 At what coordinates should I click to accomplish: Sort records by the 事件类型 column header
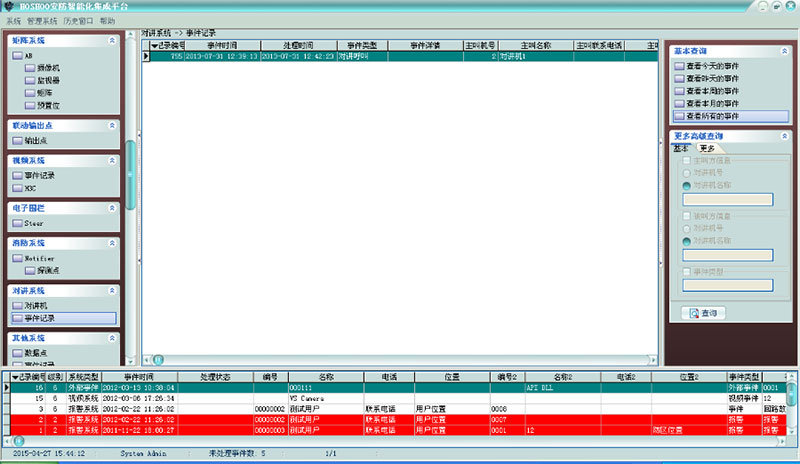pos(355,45)
